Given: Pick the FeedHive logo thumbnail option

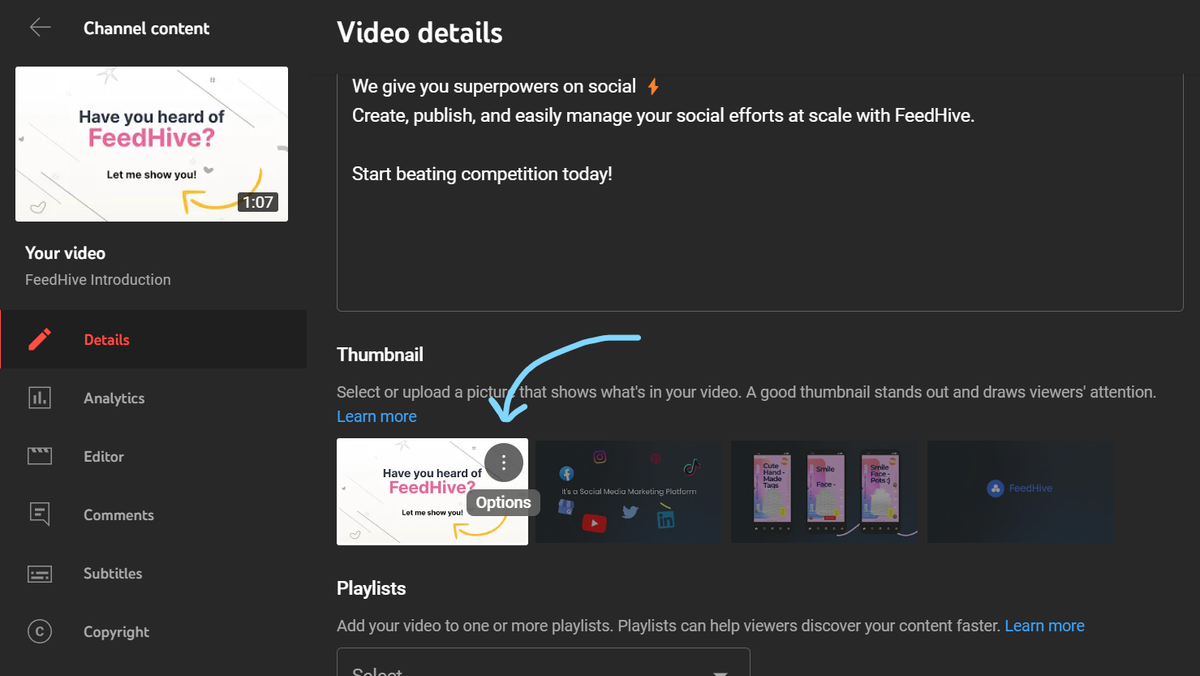Looking at the screenshot, I should tap(1020, 492).
